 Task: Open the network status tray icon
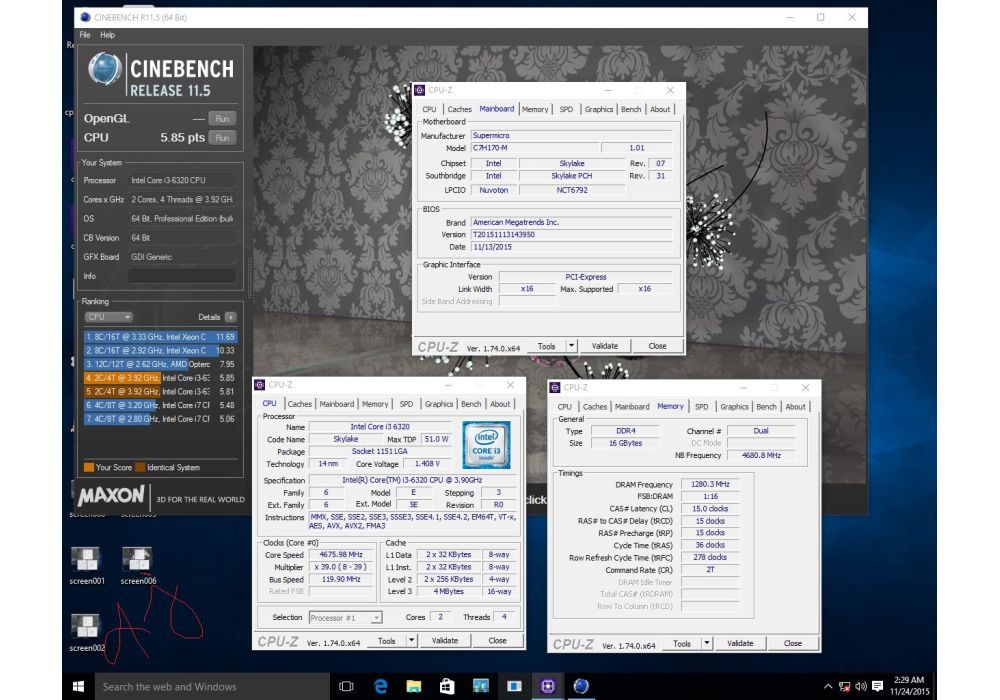pyautogui.click(x=844, y=687)
